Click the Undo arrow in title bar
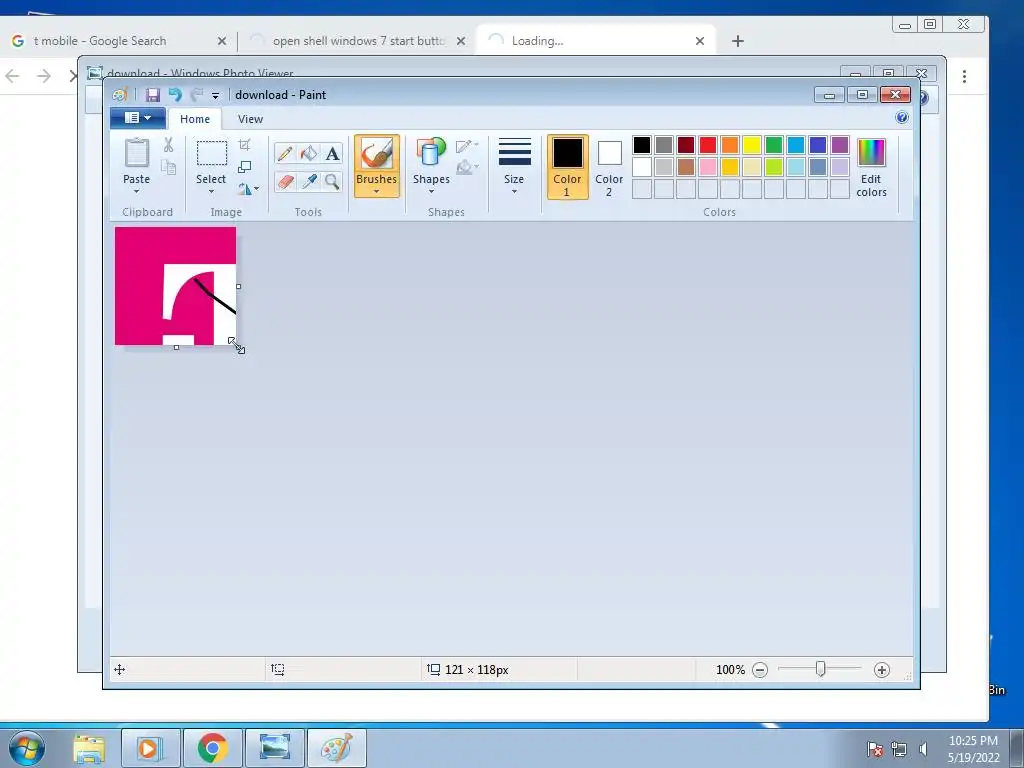1024x768 pixels. 175,95
